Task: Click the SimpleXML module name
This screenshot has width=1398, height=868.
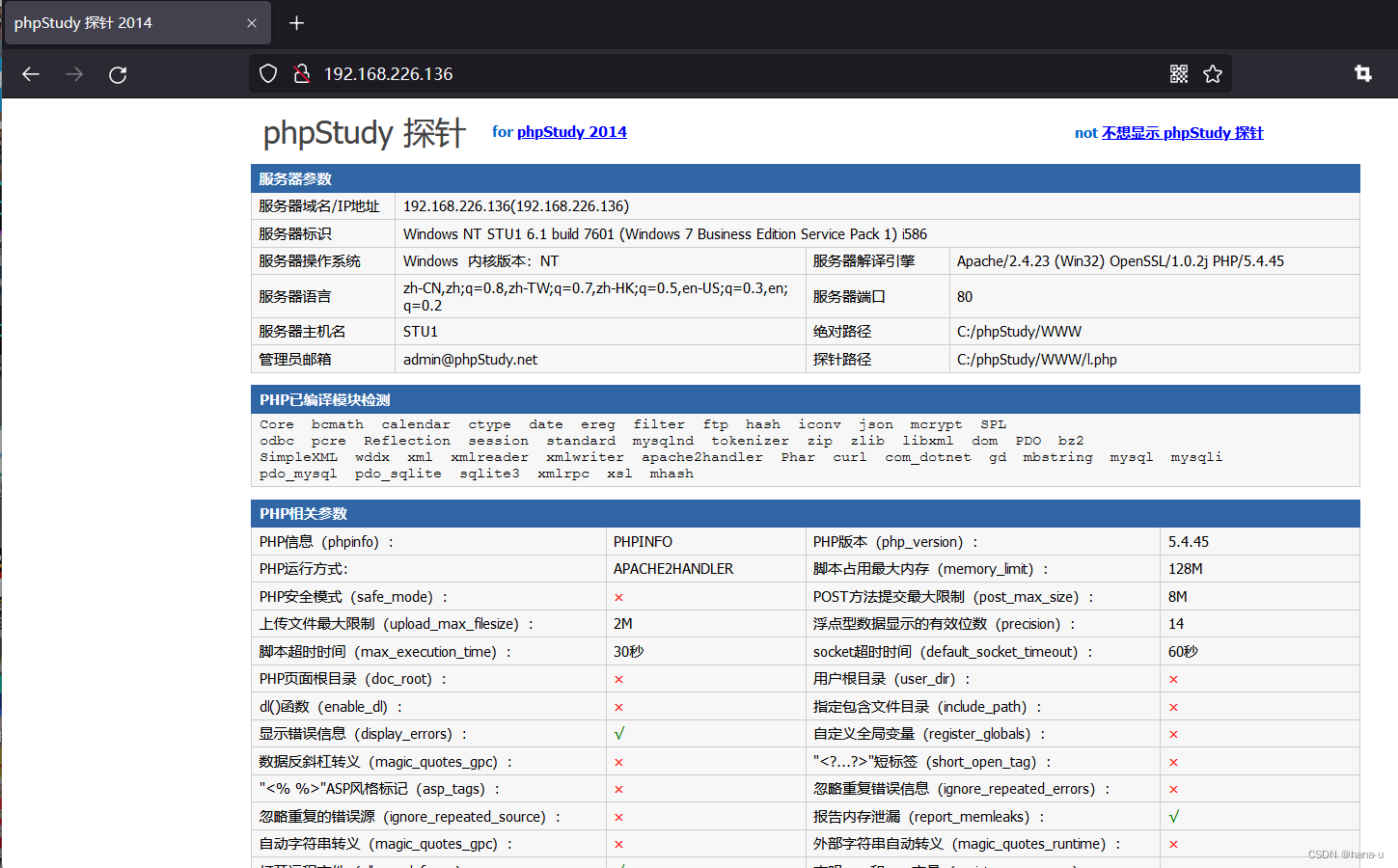Action: [298, 457]
